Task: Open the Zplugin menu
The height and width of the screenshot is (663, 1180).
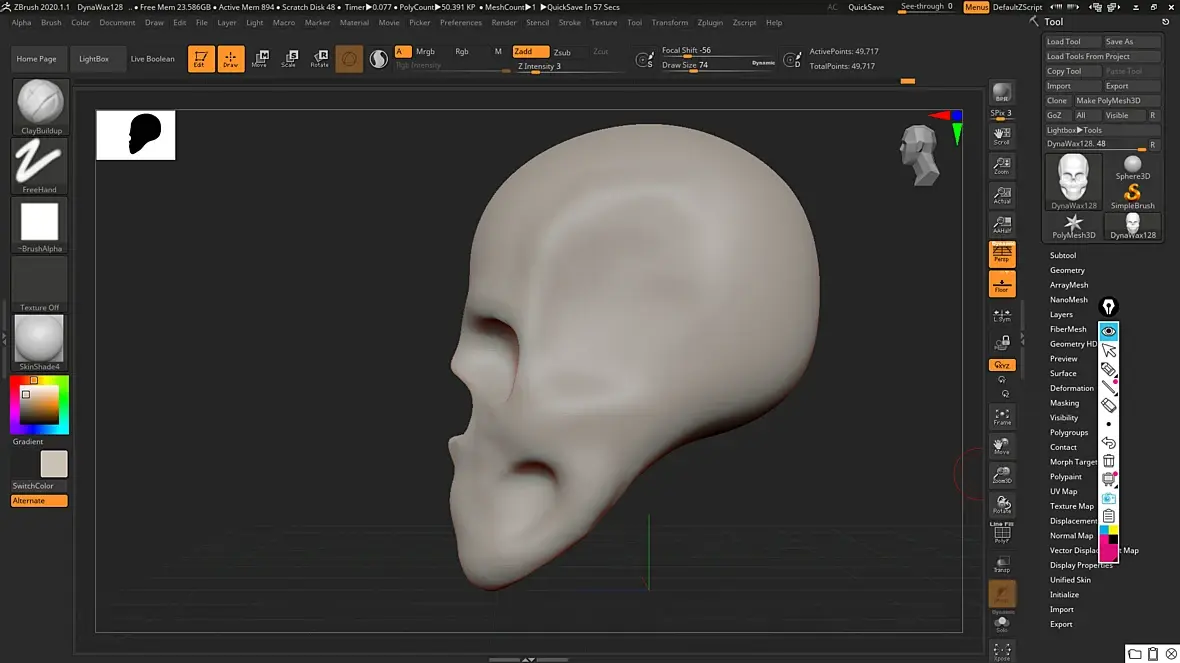Action: click(710, 22)
